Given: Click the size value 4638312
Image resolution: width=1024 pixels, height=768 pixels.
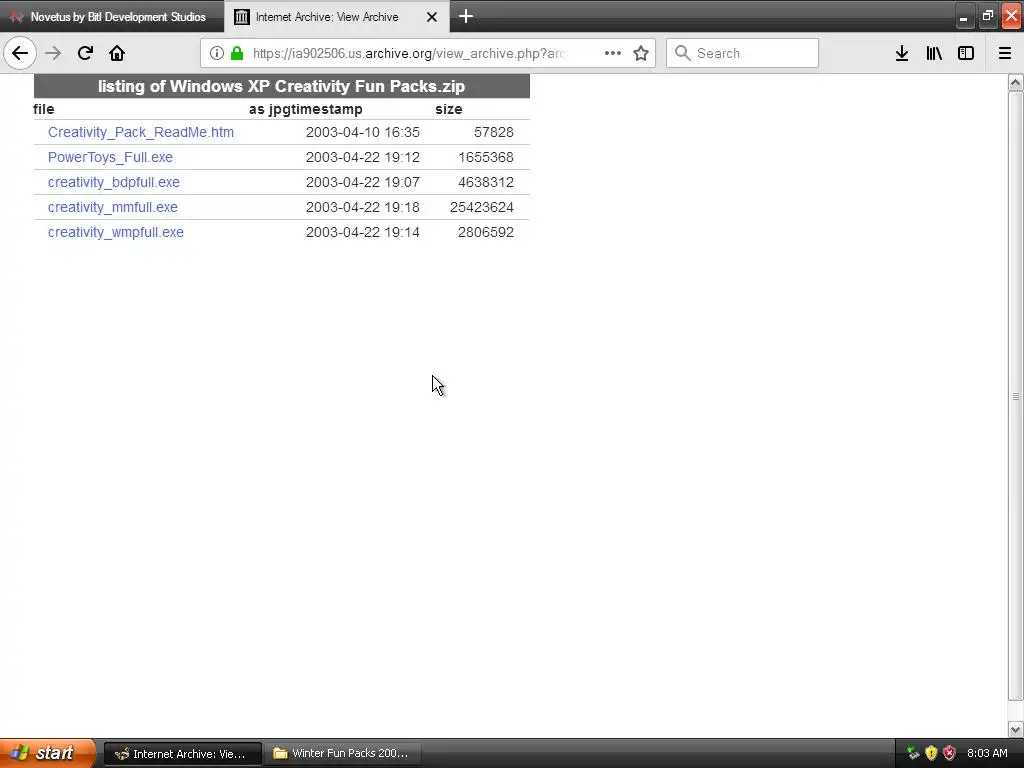Looking at the screenshot, I should (x=486, y=182).
